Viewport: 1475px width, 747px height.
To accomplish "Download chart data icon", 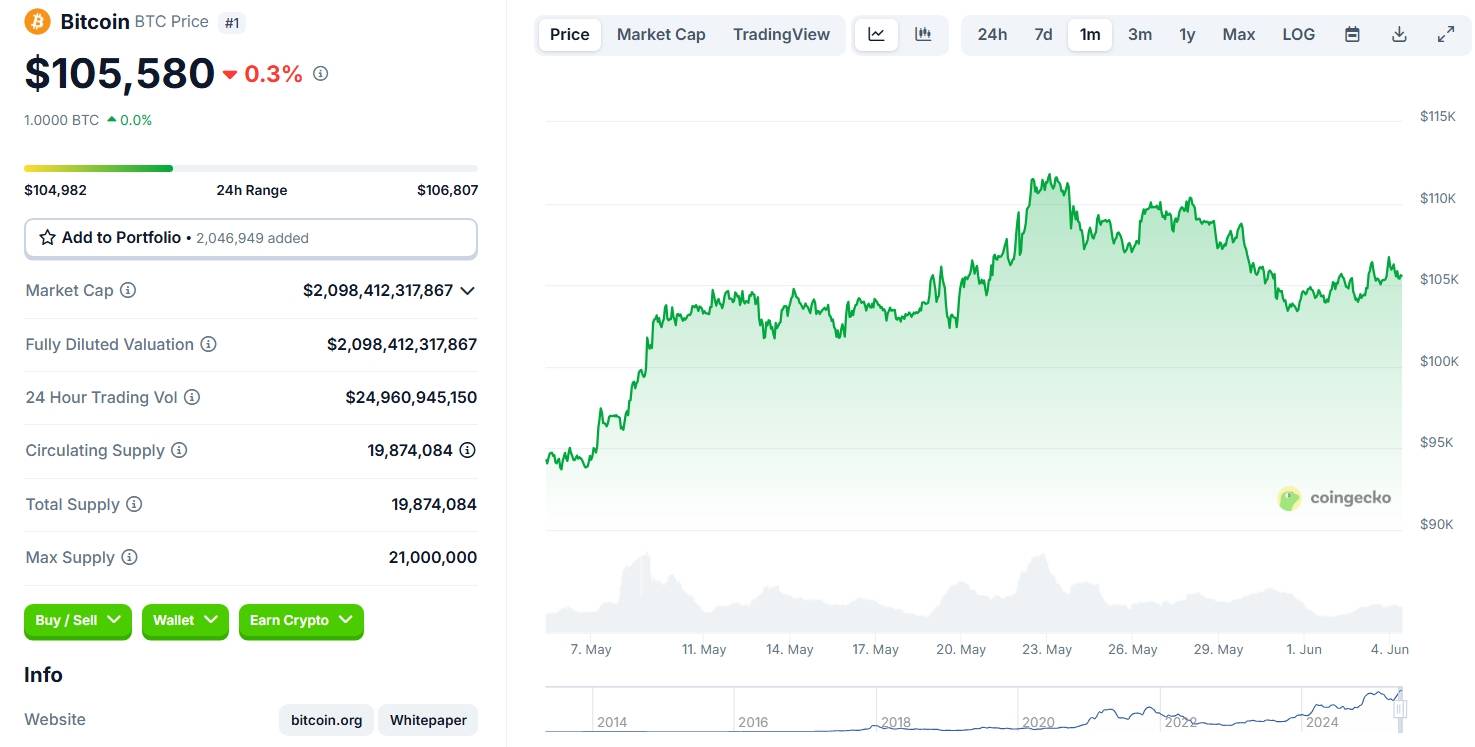I will (1399, 34).
